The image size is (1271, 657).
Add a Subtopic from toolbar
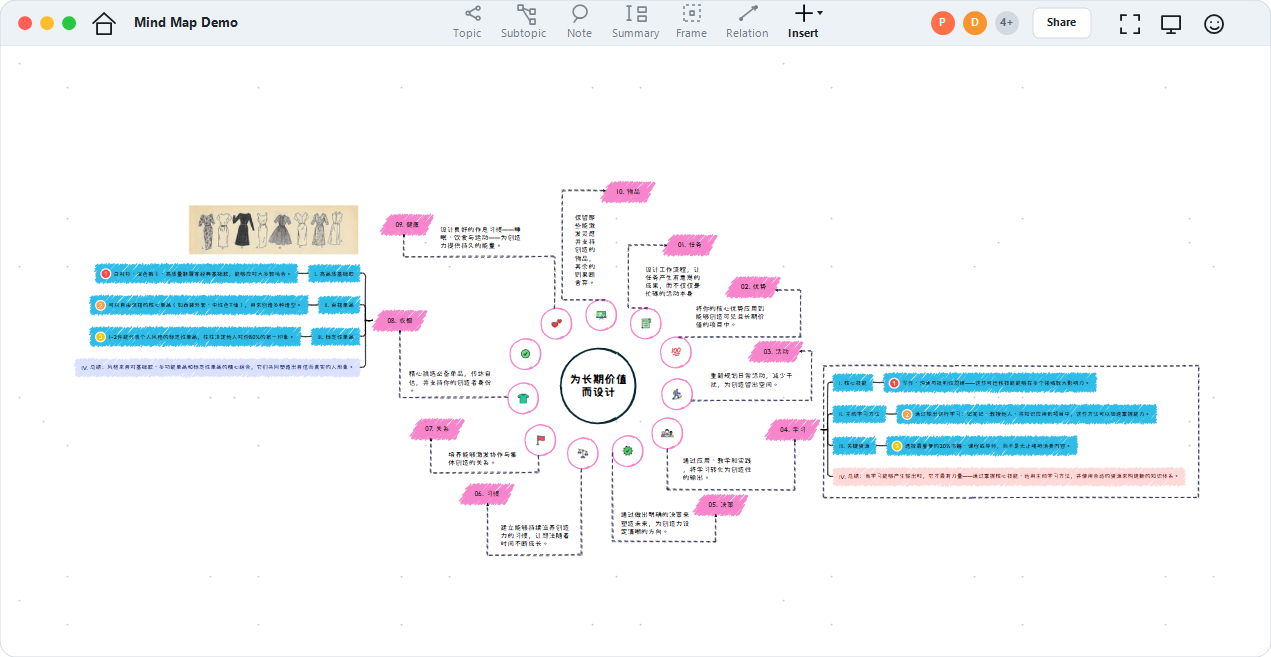click(x=524, y=22)
